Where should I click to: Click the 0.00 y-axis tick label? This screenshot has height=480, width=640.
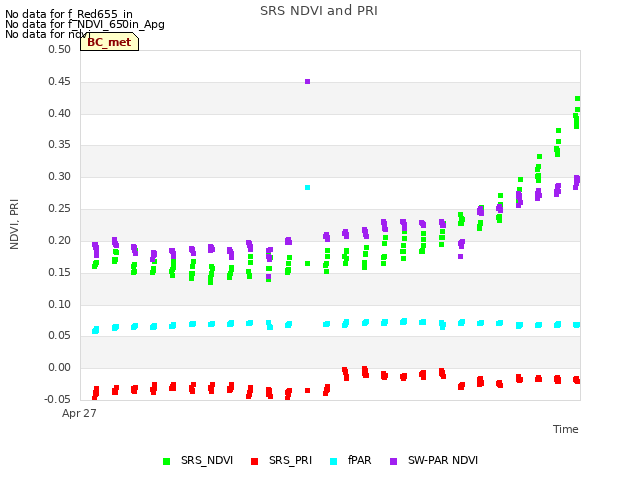tap(60, 368)
